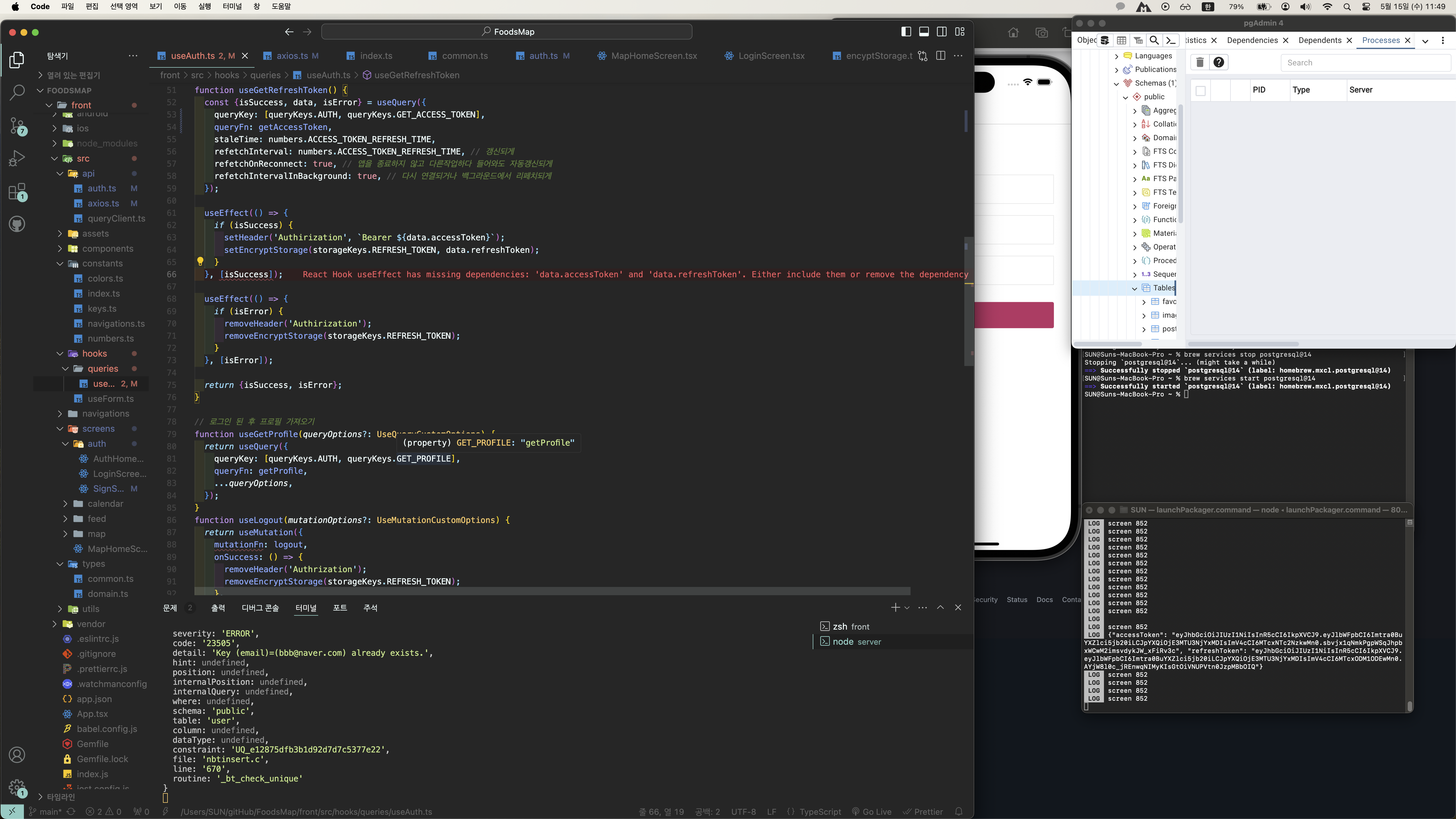Open the Customize Layout icon

(x=960, y=32)
